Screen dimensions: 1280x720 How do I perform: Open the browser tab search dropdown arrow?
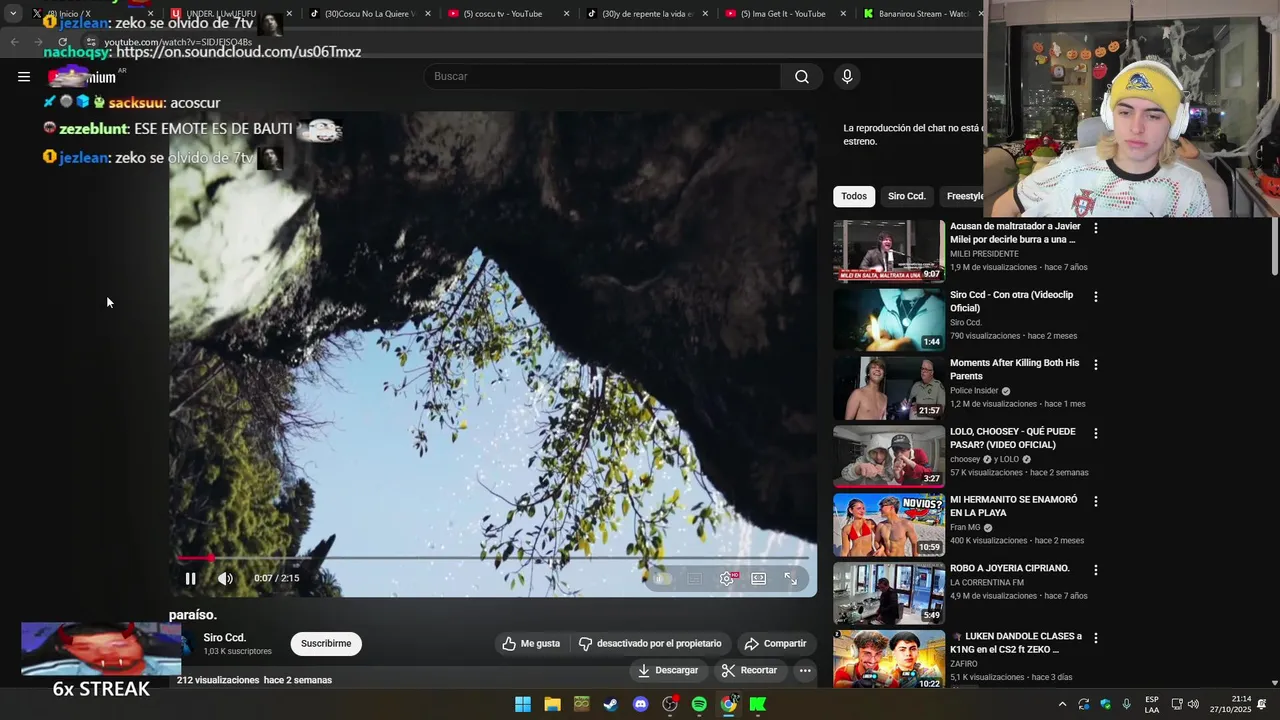click(13, 14)
